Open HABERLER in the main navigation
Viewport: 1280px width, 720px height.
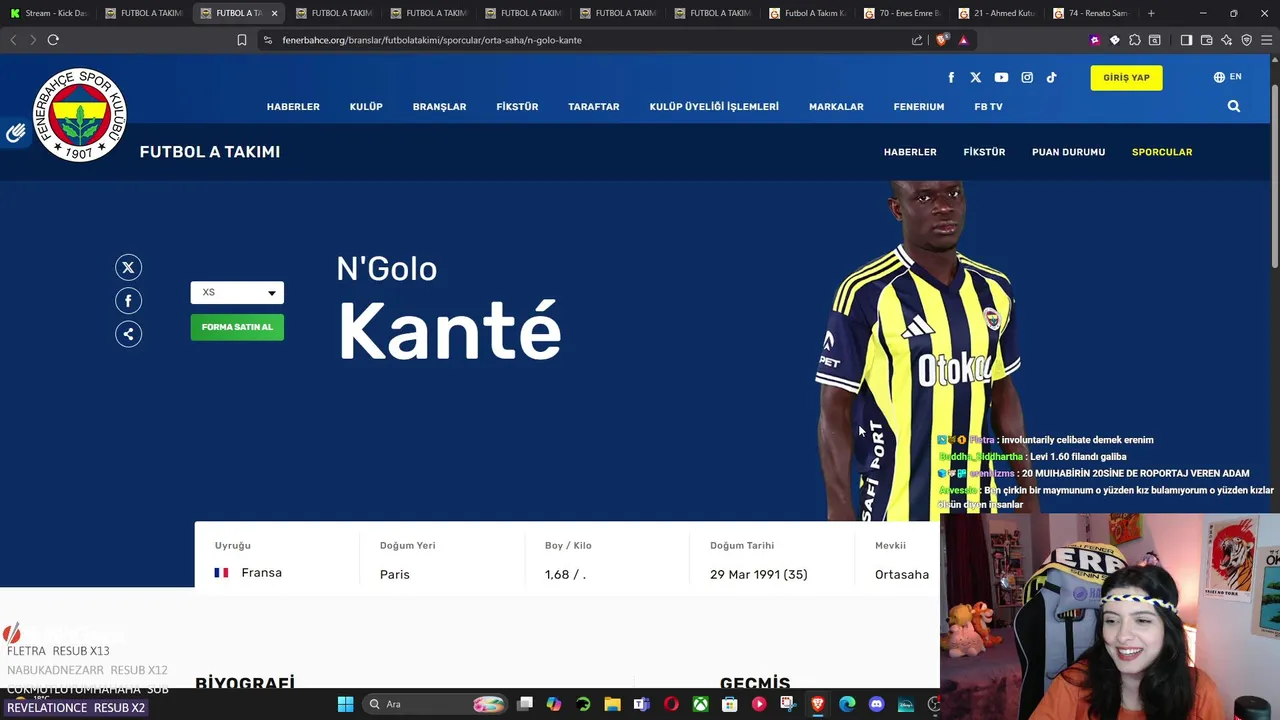(293, 107)
